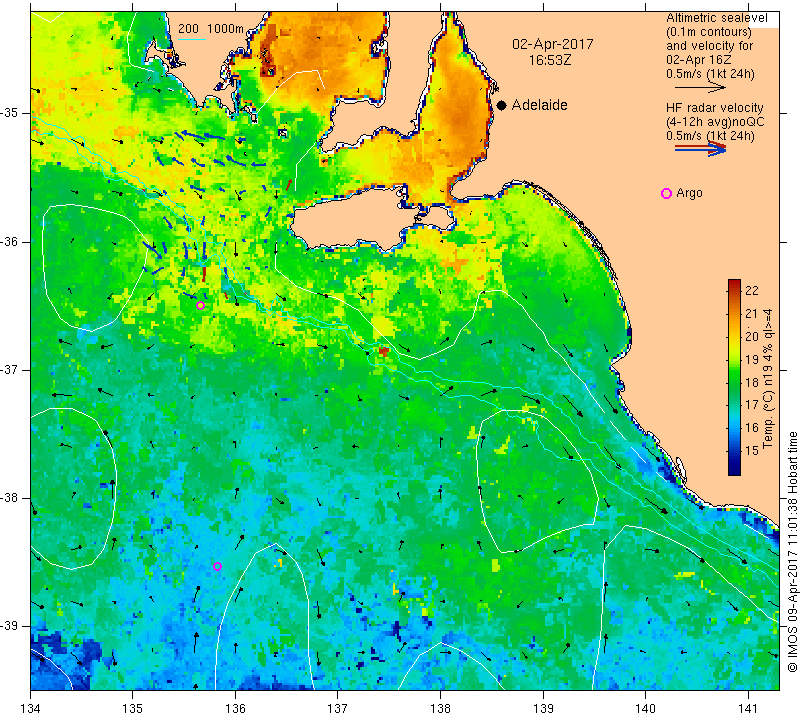
Task: Click longitude 139 axis label
Action: pos(543,709)
